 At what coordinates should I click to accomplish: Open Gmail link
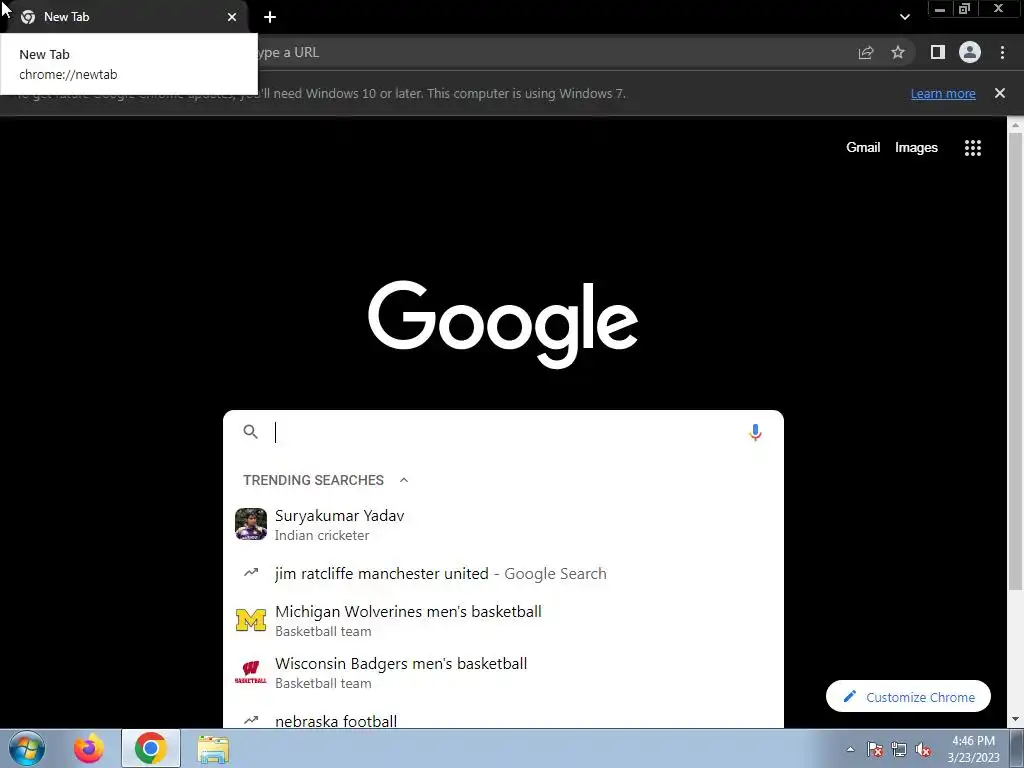pos(863,148)
